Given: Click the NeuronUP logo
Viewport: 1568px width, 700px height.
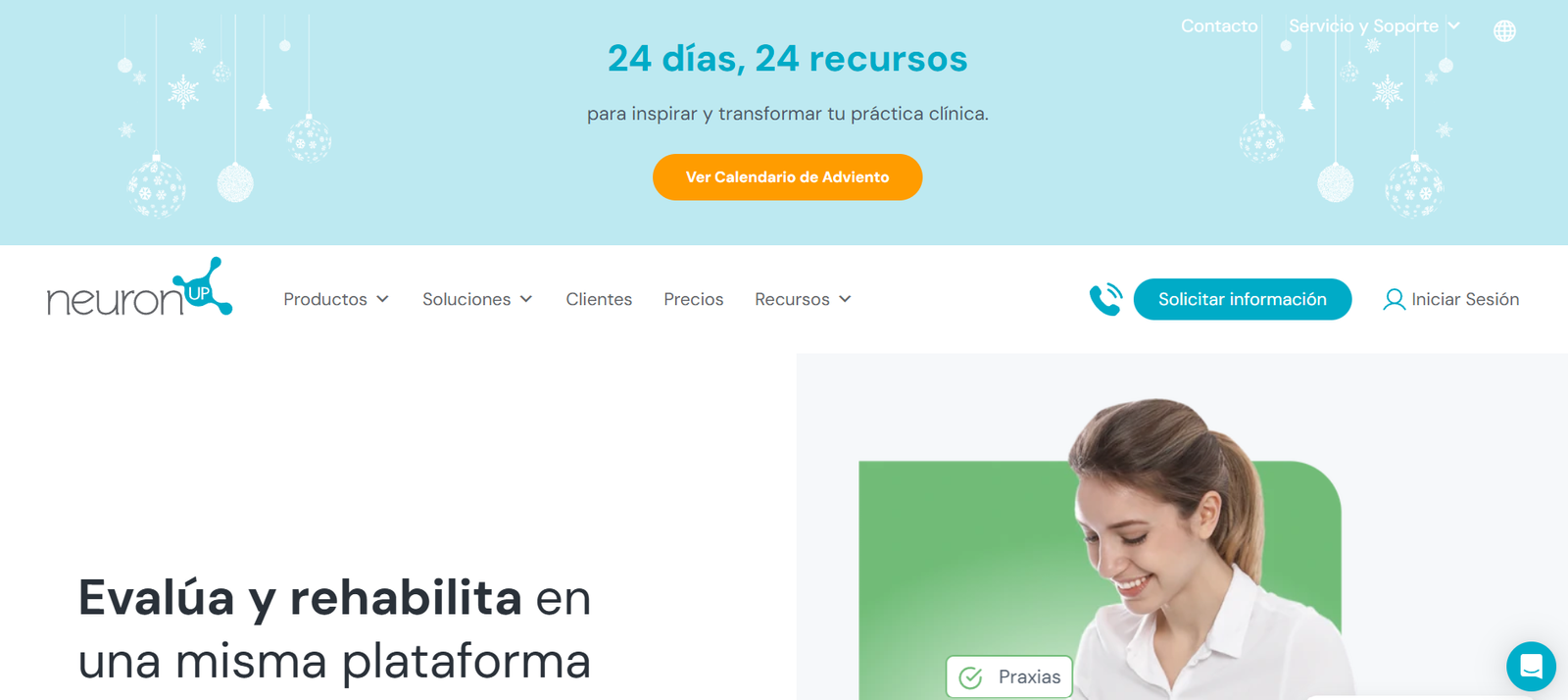Looking at the screenshot, I should (139, 287).
